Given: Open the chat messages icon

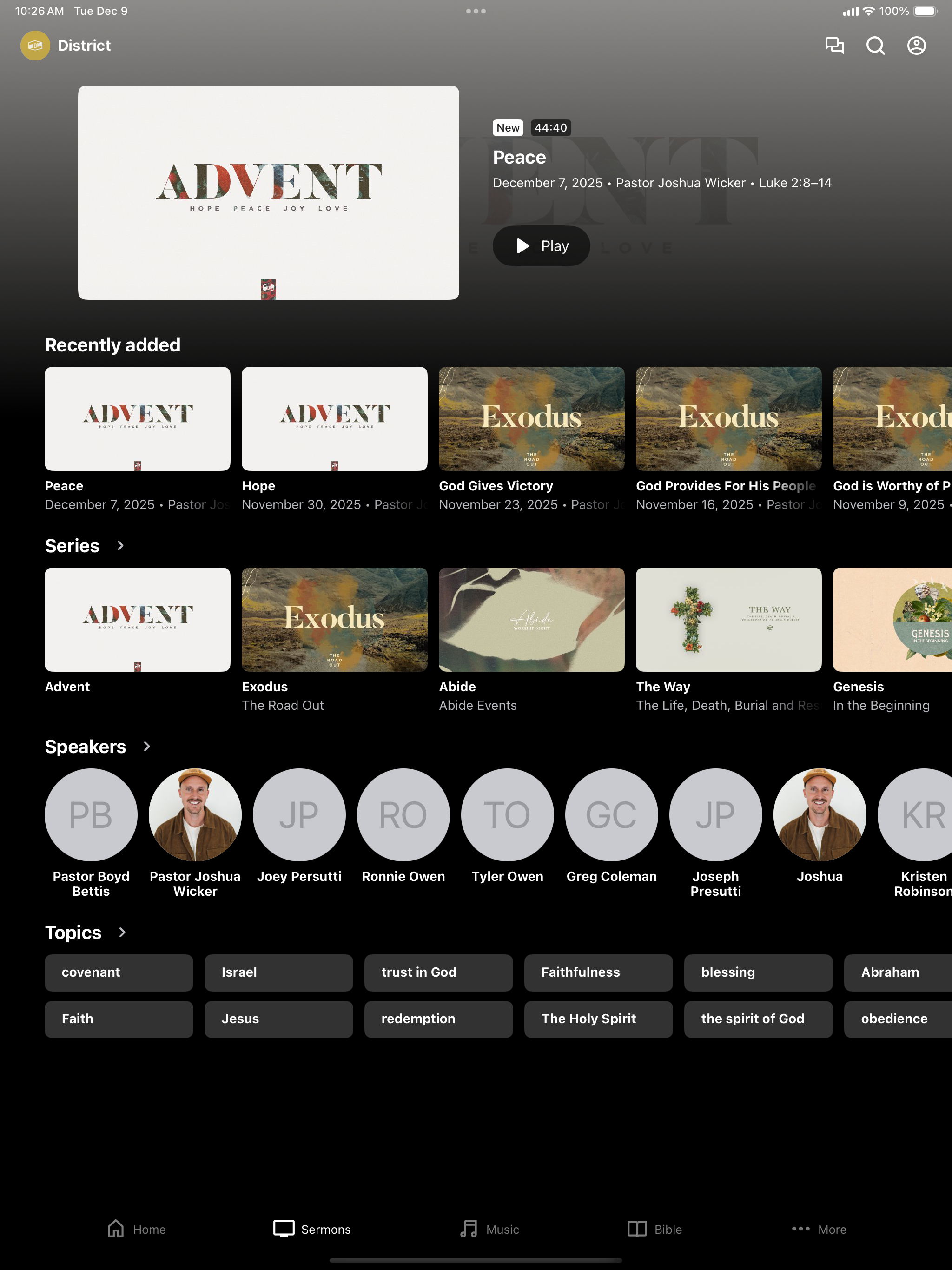Looking at the screenshot, I should point(834,46).
